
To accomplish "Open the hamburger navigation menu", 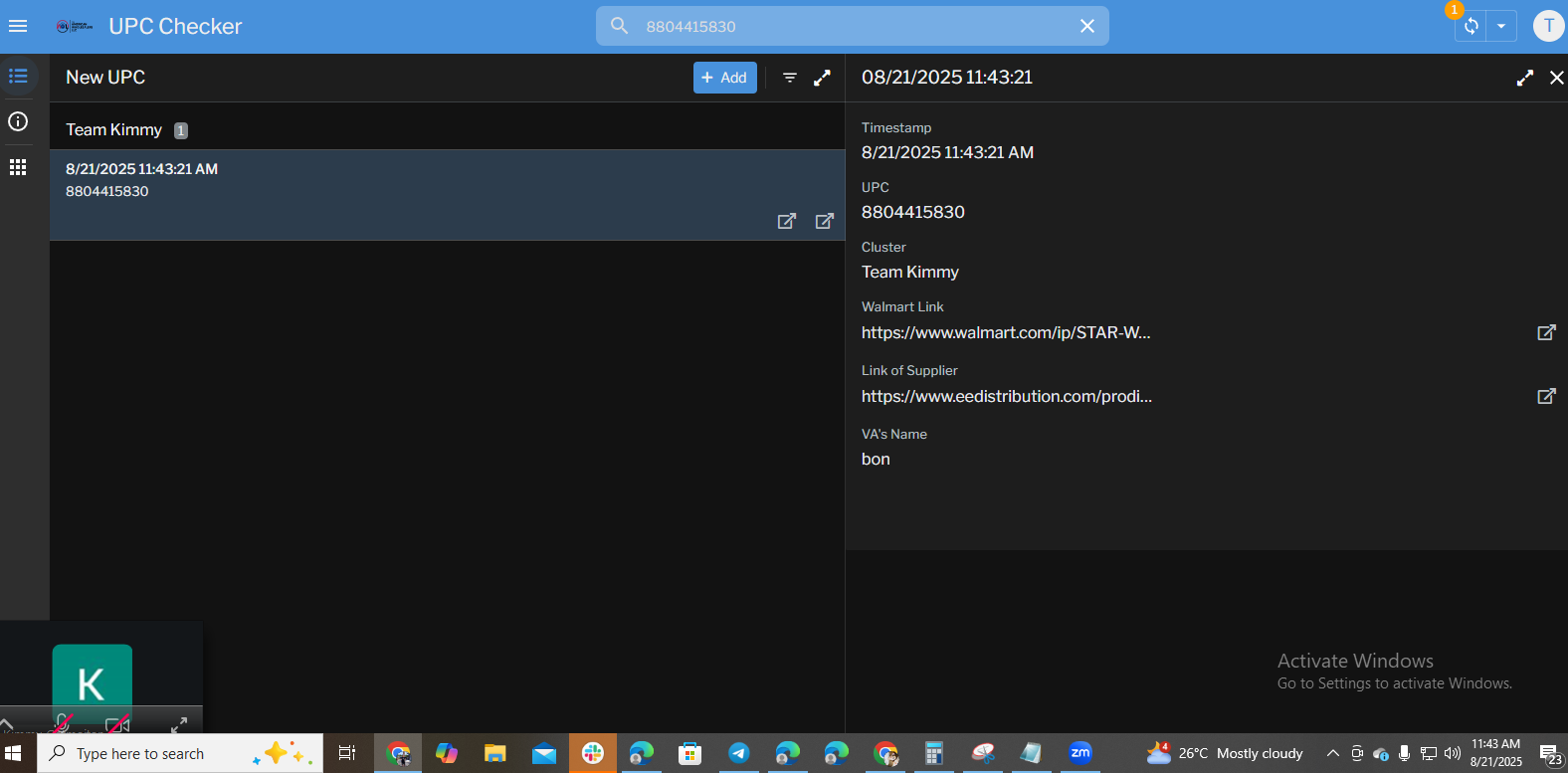I will click(x=18, y=26).
